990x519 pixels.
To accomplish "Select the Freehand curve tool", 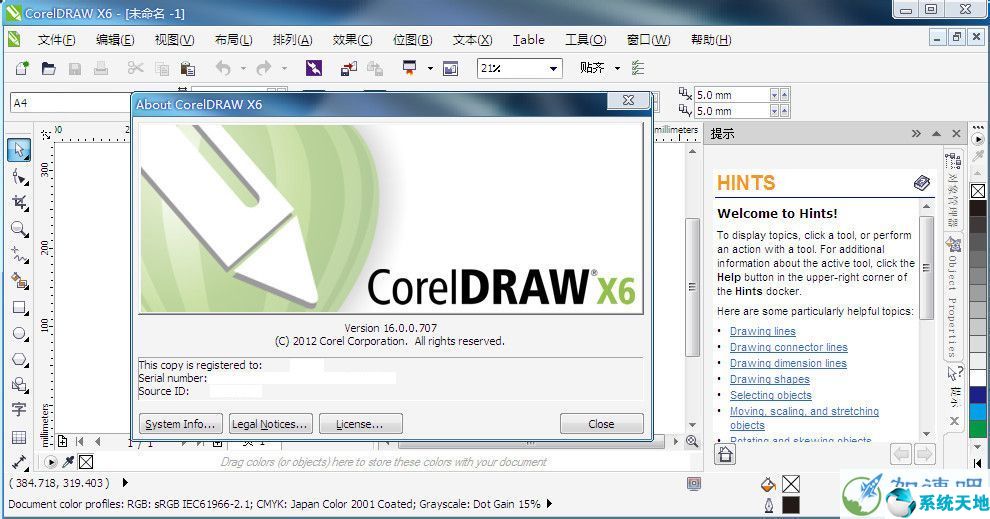I will pyautogui.click(x=20, y=254).
